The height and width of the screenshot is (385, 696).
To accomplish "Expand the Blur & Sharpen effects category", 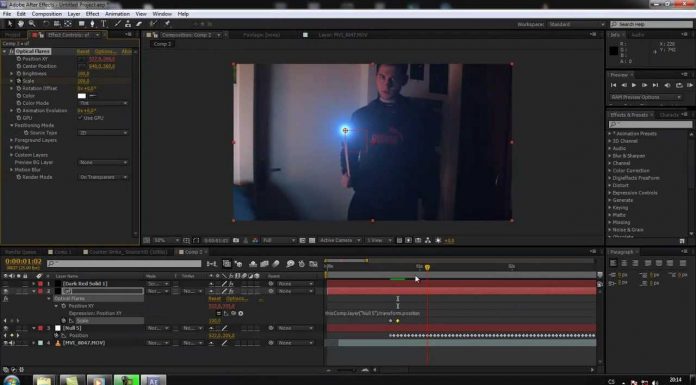I will tap(610, 156).
